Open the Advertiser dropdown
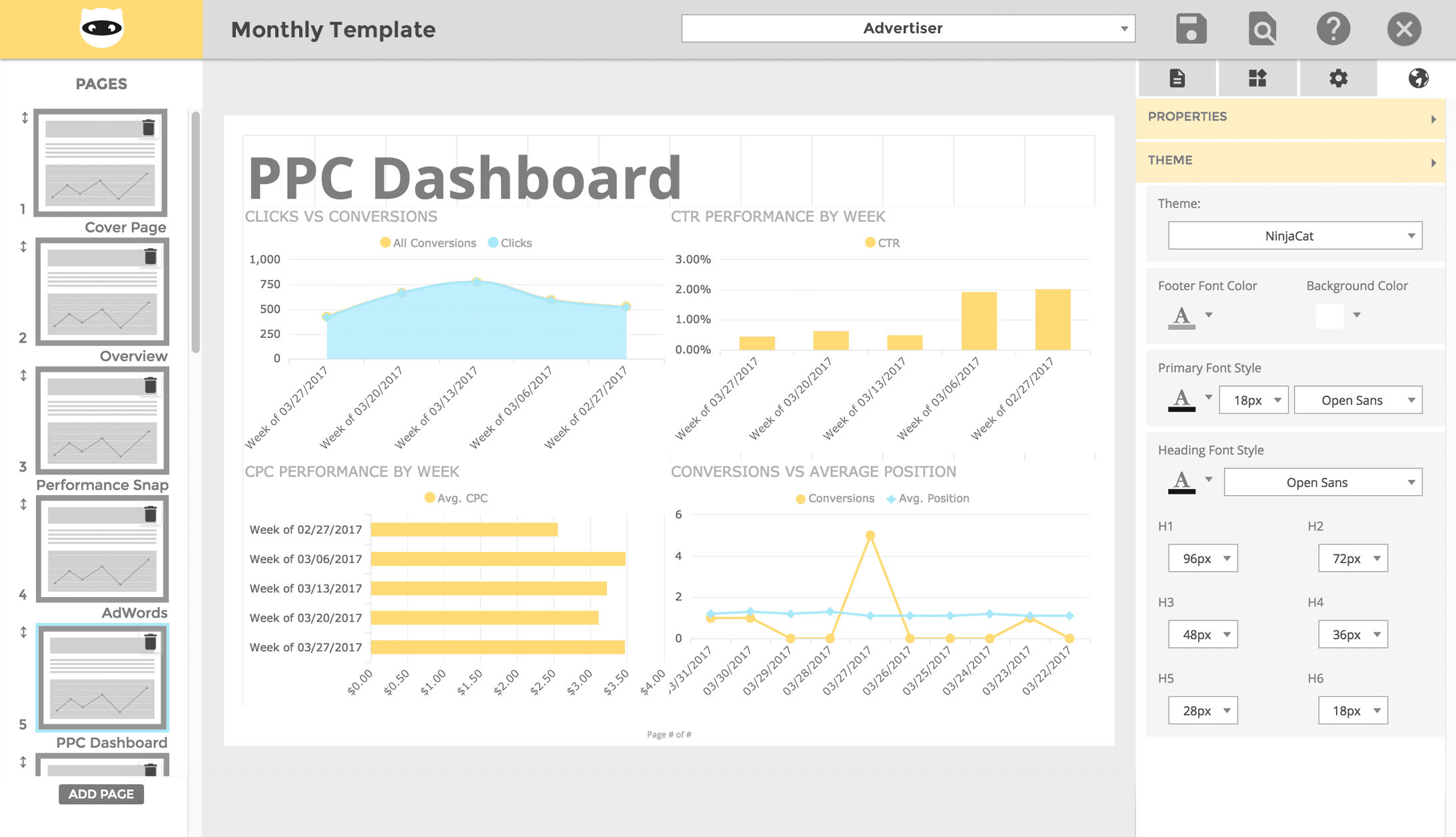Image resolution: width=1456 pixels, height=837 pixels. pyautogui.click(x=908, y=29)
